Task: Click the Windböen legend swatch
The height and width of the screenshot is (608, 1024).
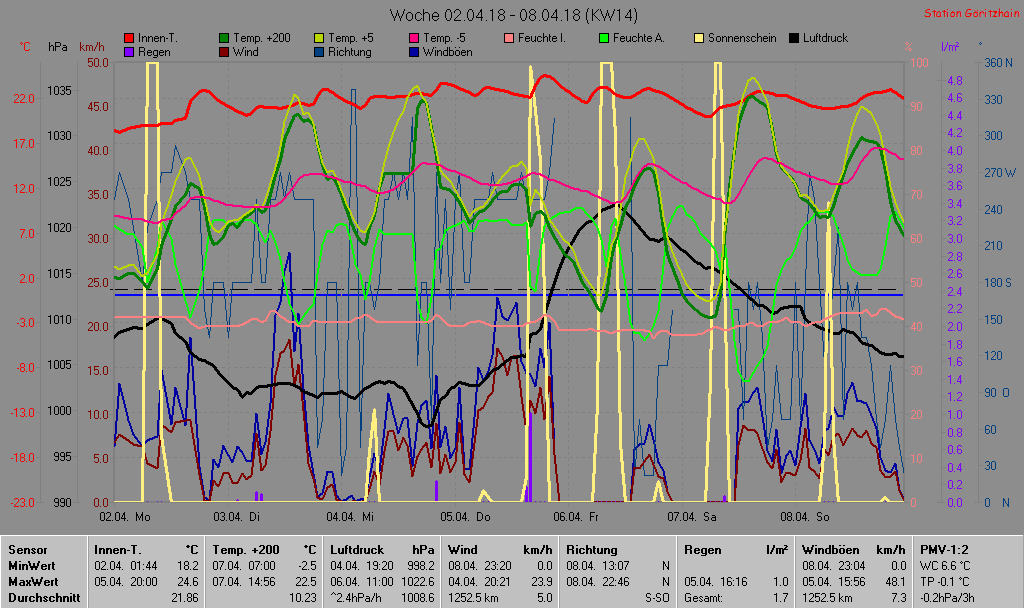Action: (414, 51)
